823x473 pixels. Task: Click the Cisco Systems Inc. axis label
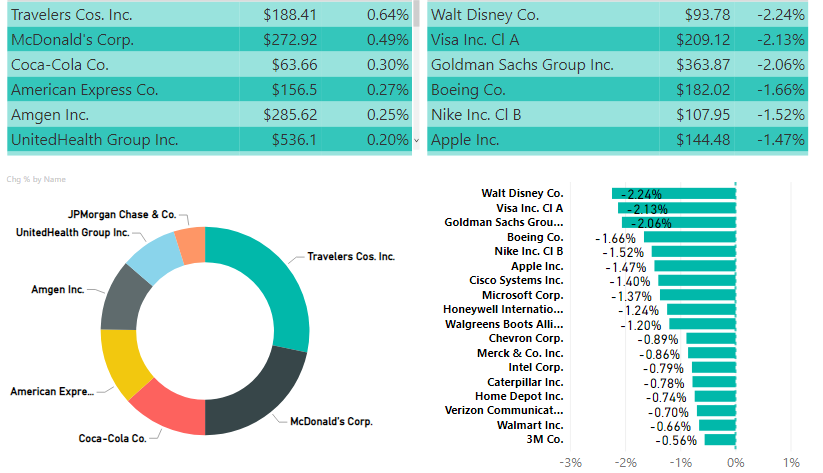tap(516, 280)
